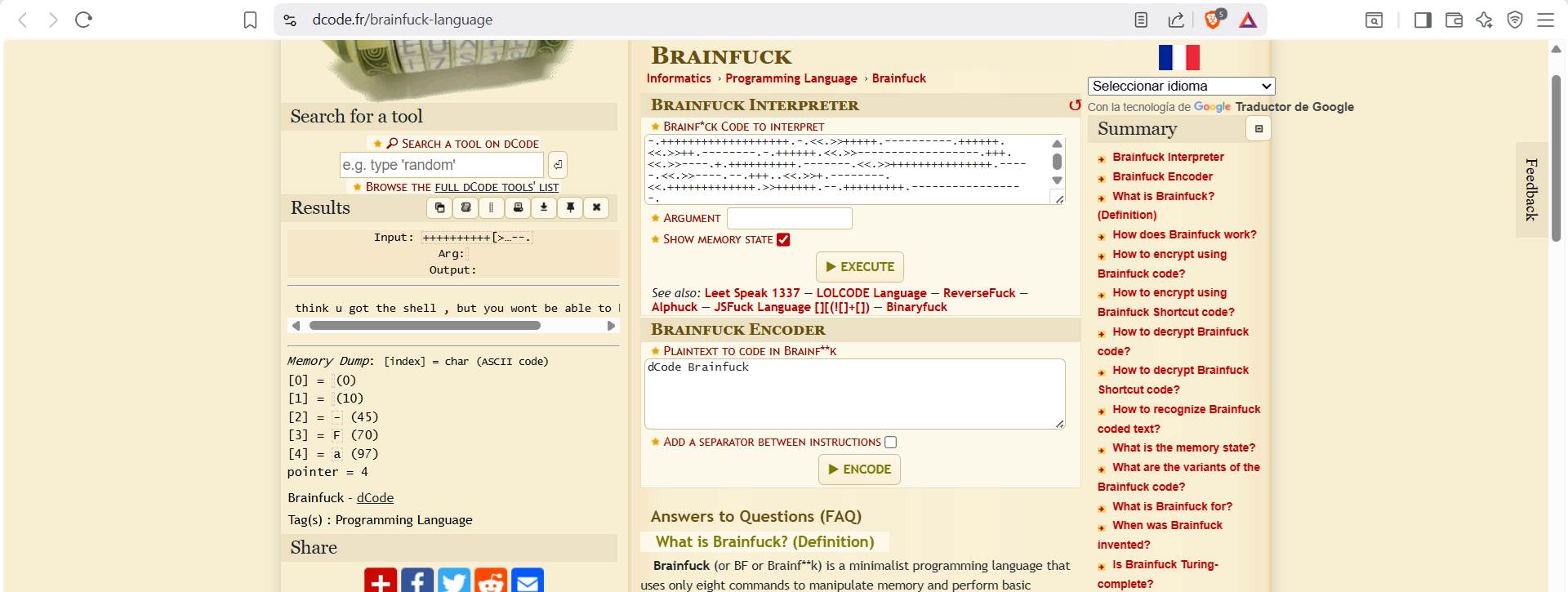Open the Leet Speak 1337 link

[x=752, y=293]
